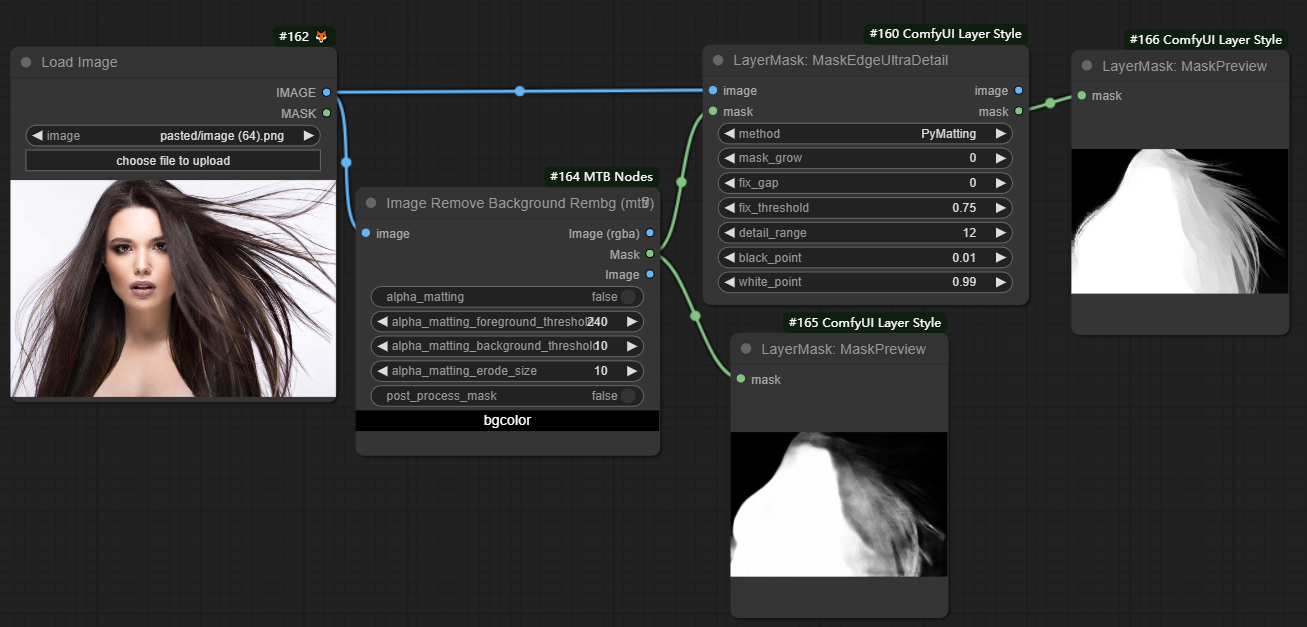
Task: Click the collapse dot on MaskPreview node #165
Action: pyautogui.click(x=746, y=349)
